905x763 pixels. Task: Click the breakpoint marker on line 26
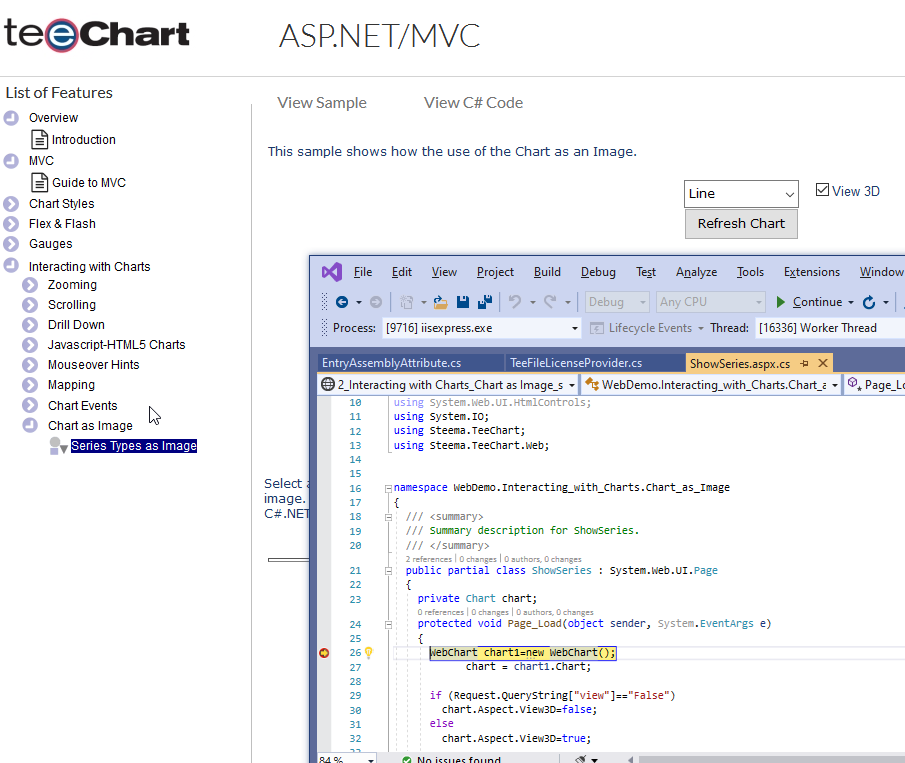click(324, 653)
